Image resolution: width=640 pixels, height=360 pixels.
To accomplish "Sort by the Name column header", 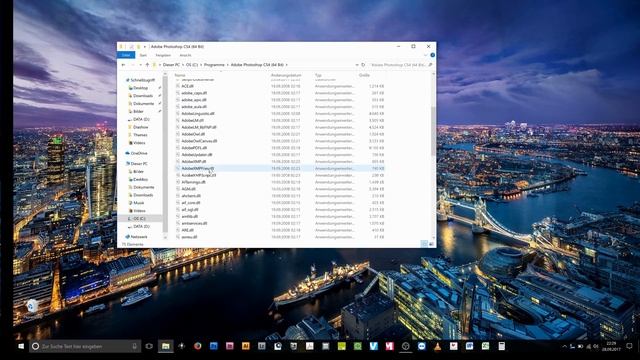I will 180,75.
